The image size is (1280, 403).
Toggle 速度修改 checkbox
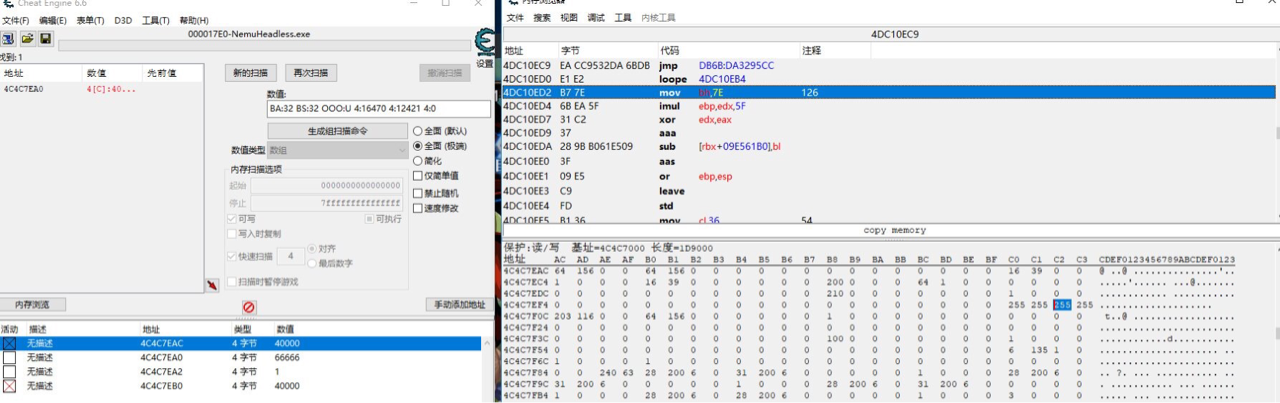(418, 208)
